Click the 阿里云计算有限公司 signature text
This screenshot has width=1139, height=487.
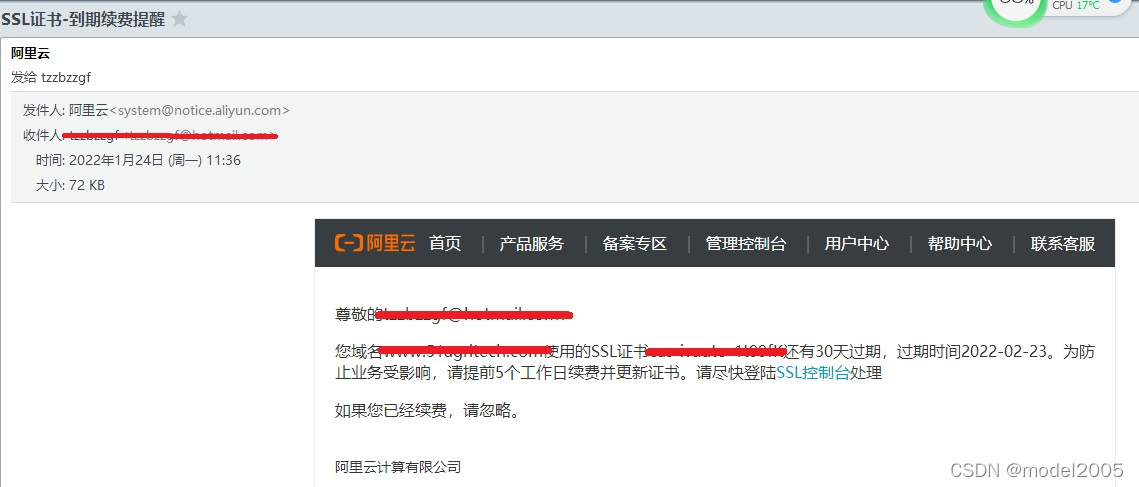click(398, 467)
